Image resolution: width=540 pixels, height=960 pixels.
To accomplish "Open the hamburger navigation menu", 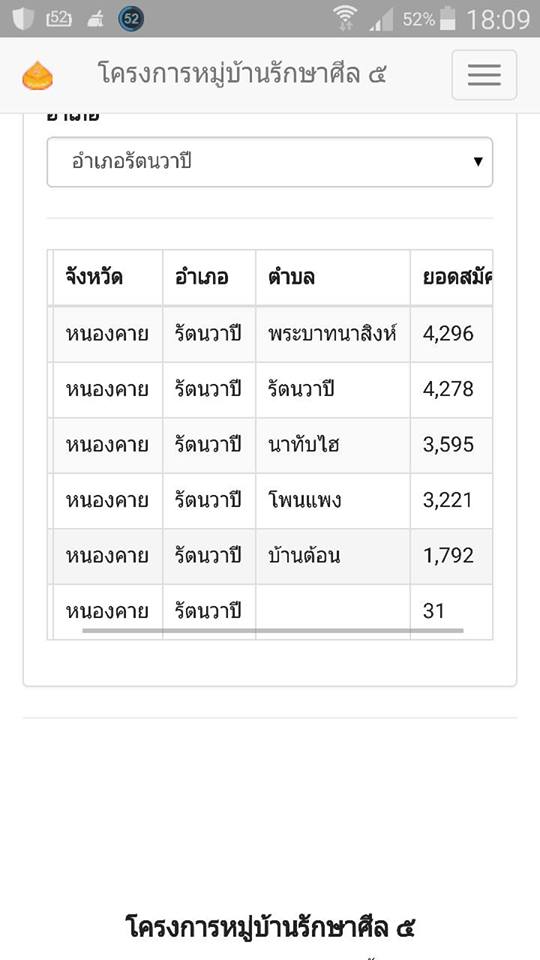I will pyautogui.click(x=484, y=75).
